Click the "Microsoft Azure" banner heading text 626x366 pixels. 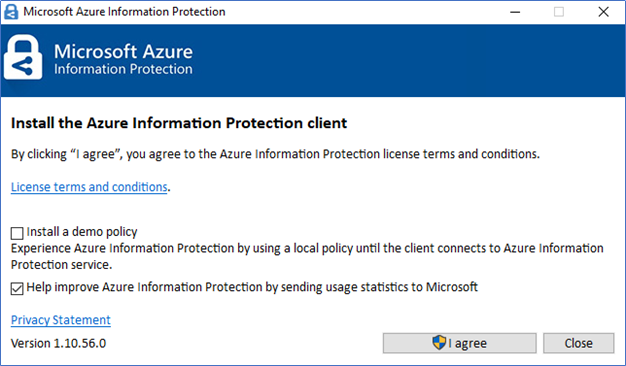click(123, 51)
